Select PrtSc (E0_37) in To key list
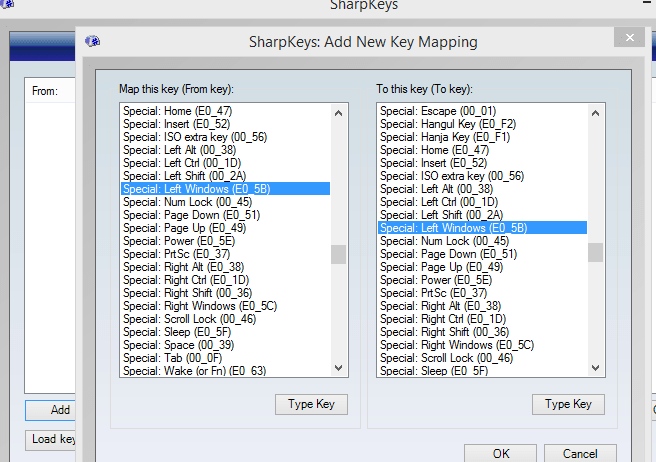 click(482, 293)
